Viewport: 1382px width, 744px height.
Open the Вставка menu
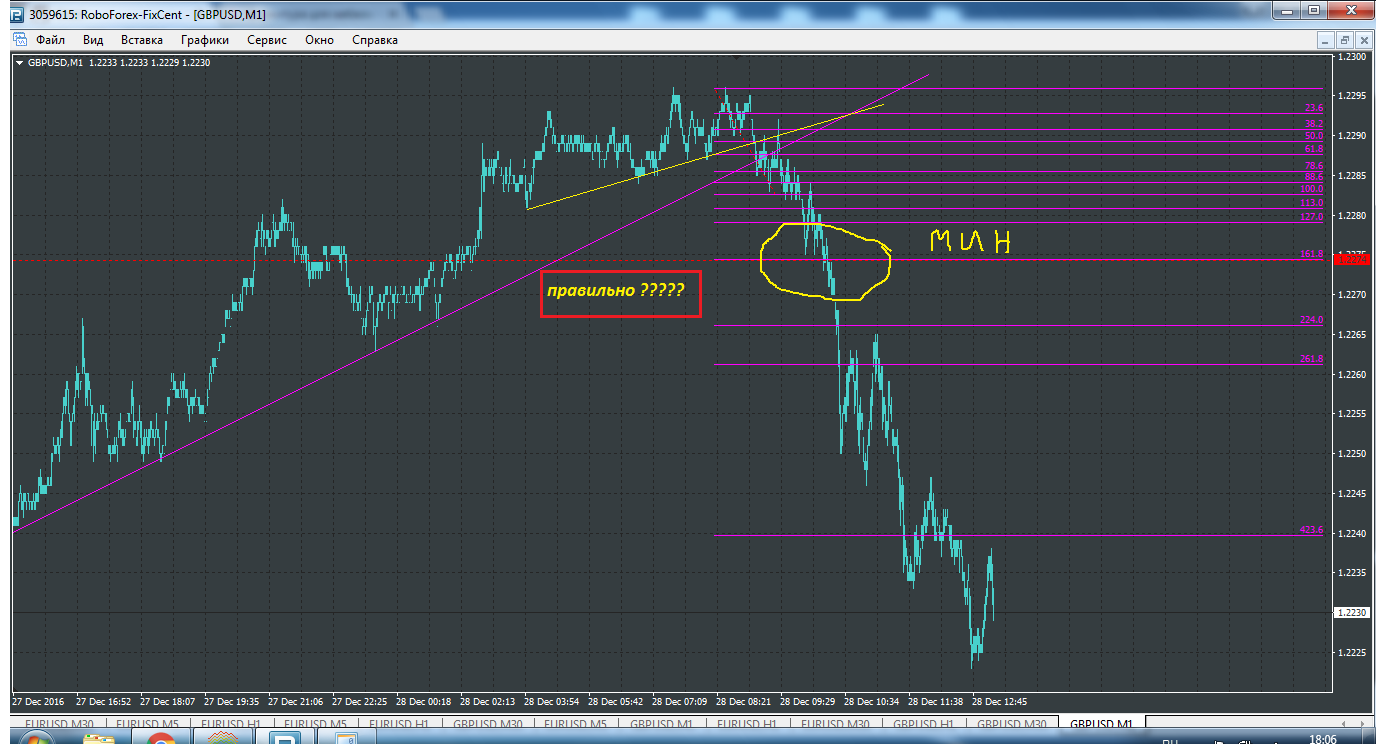[141, 40]
